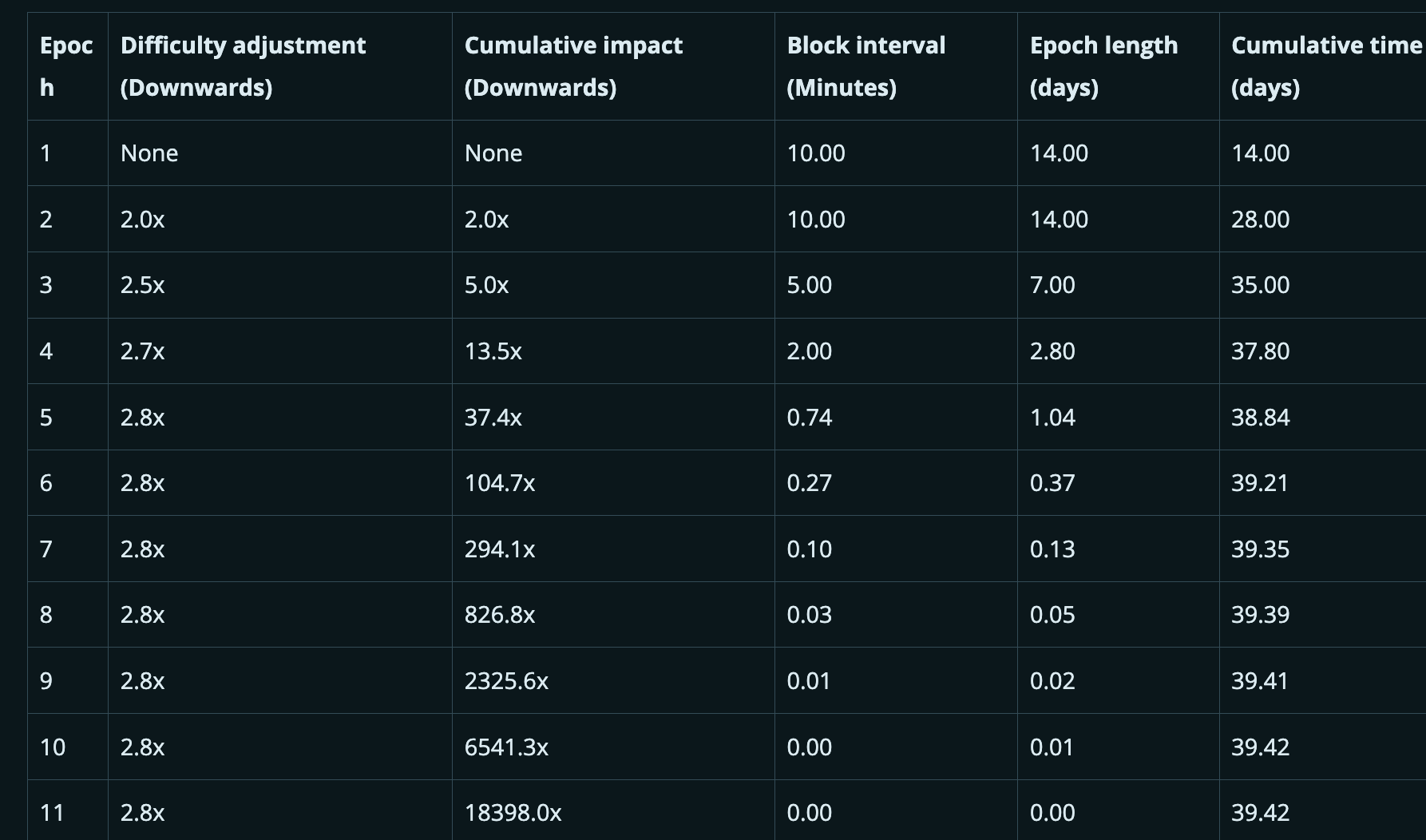Click the 37.4x cumulative impact value
The height and width of the screenshot is (840, 1426).
pos(493,418)
